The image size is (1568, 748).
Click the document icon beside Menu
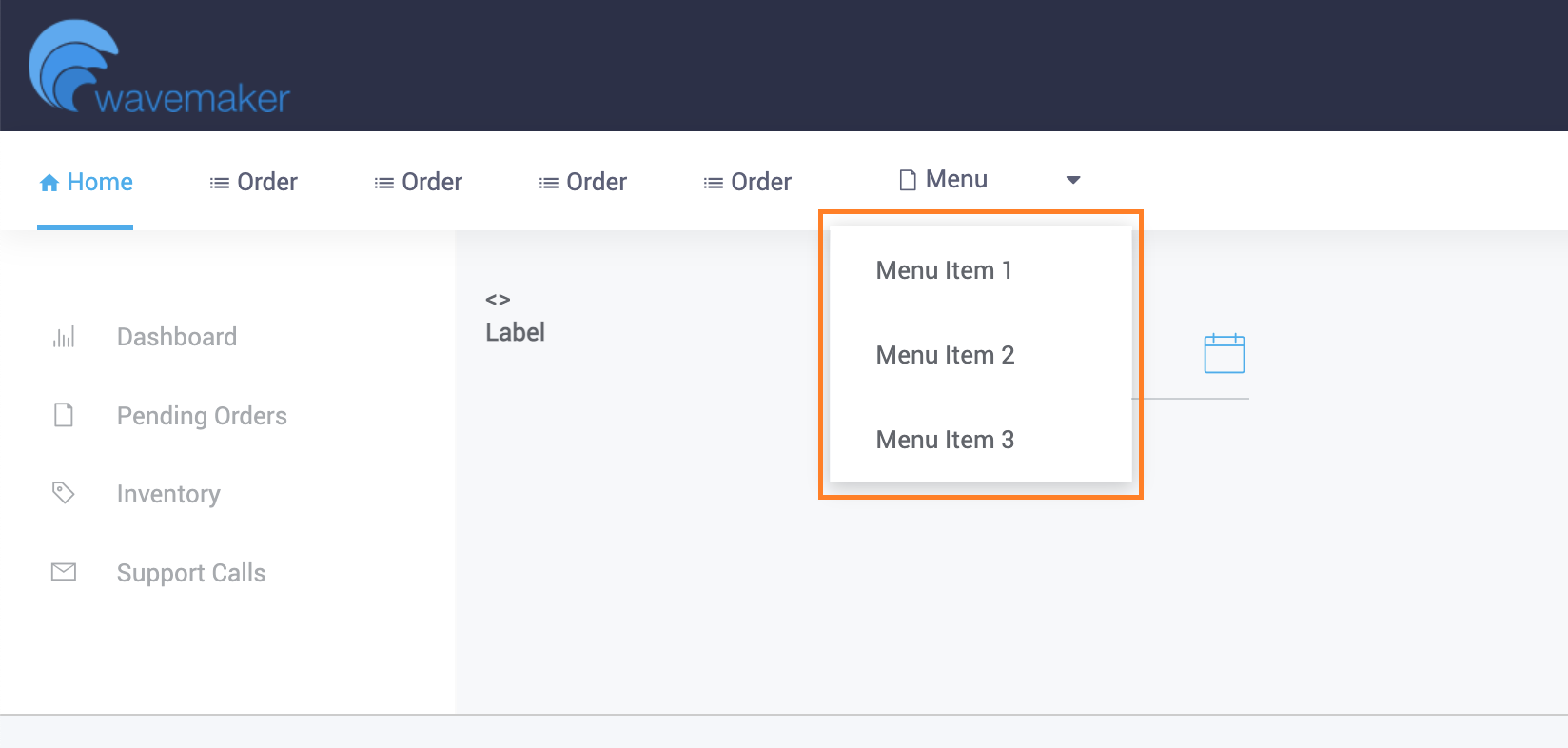pos(905,179)
